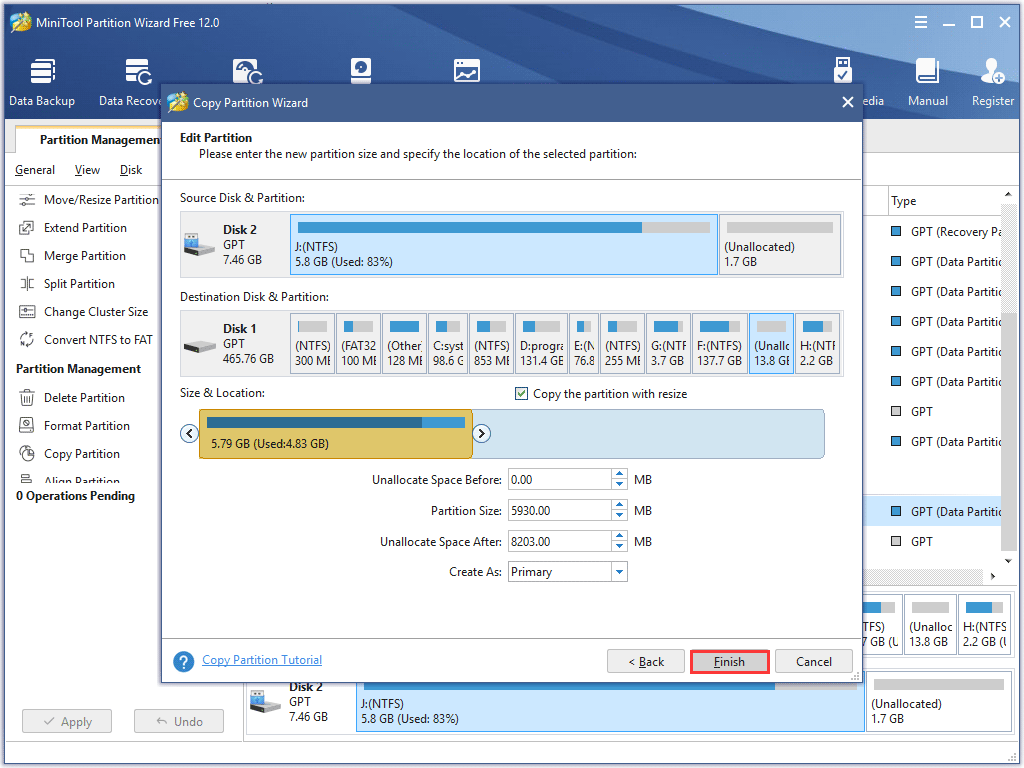This screenshot has width=1024, height=768.
Task: Select destination Unallocated 13.8 GB block
Action: point(771,343)
